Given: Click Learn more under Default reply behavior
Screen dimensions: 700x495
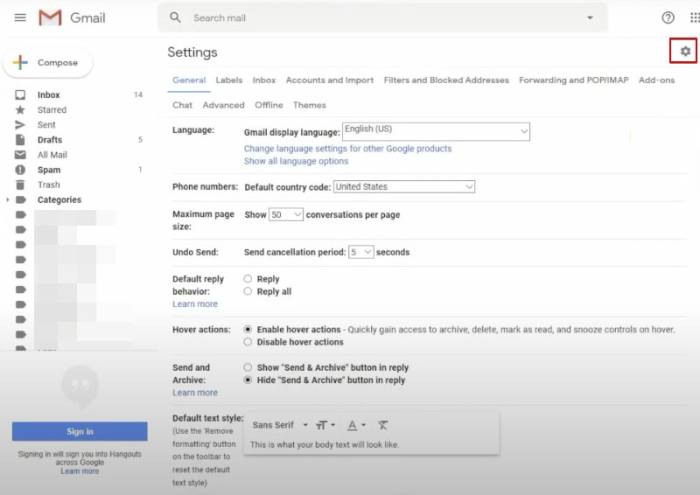Looking at the screenshot, I should point(195,304).
